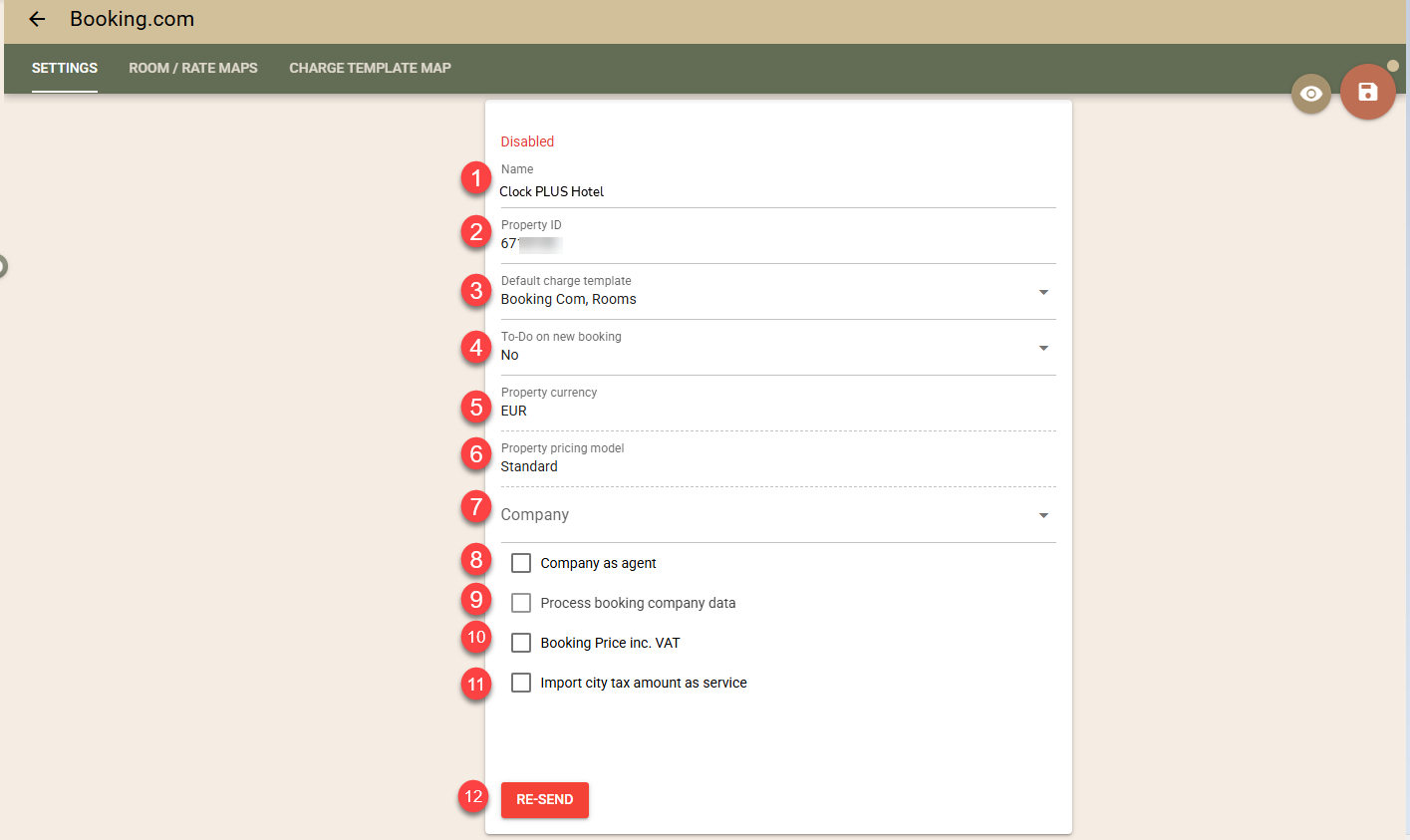Enable Import city tax amount as service
The height and width of the screenshot is (840, 1410).
coord(521,683)
